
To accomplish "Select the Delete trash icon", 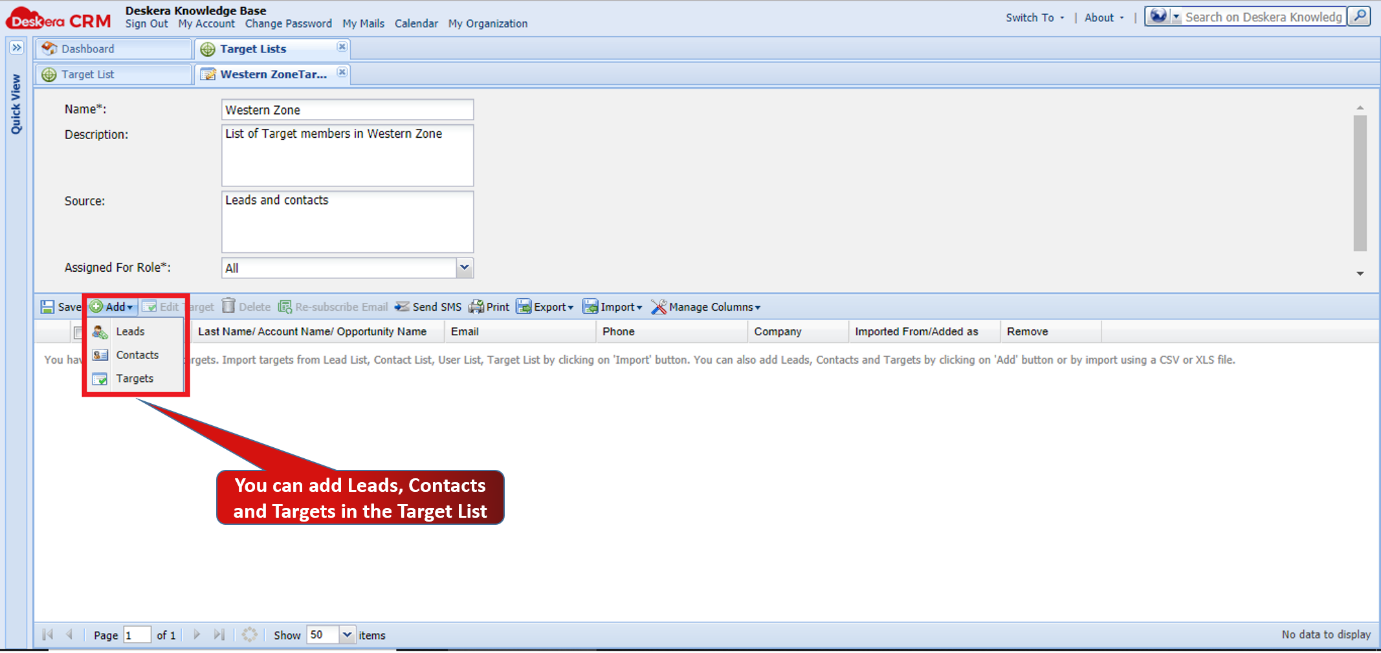I will click(x=231, y=306).
